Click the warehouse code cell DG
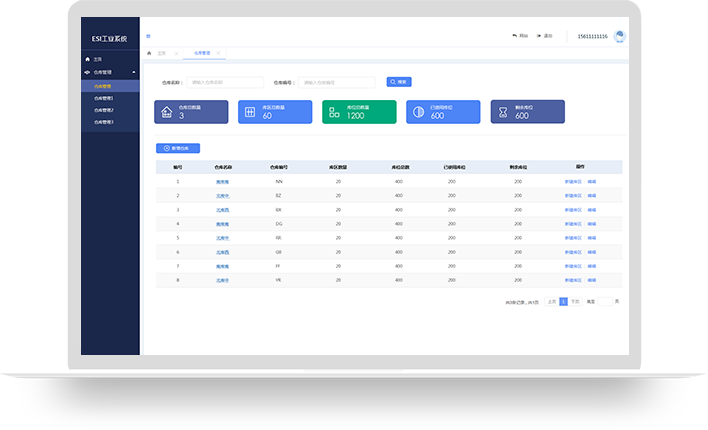The width and height of the screenshot is (708, 430). point(279,224)
